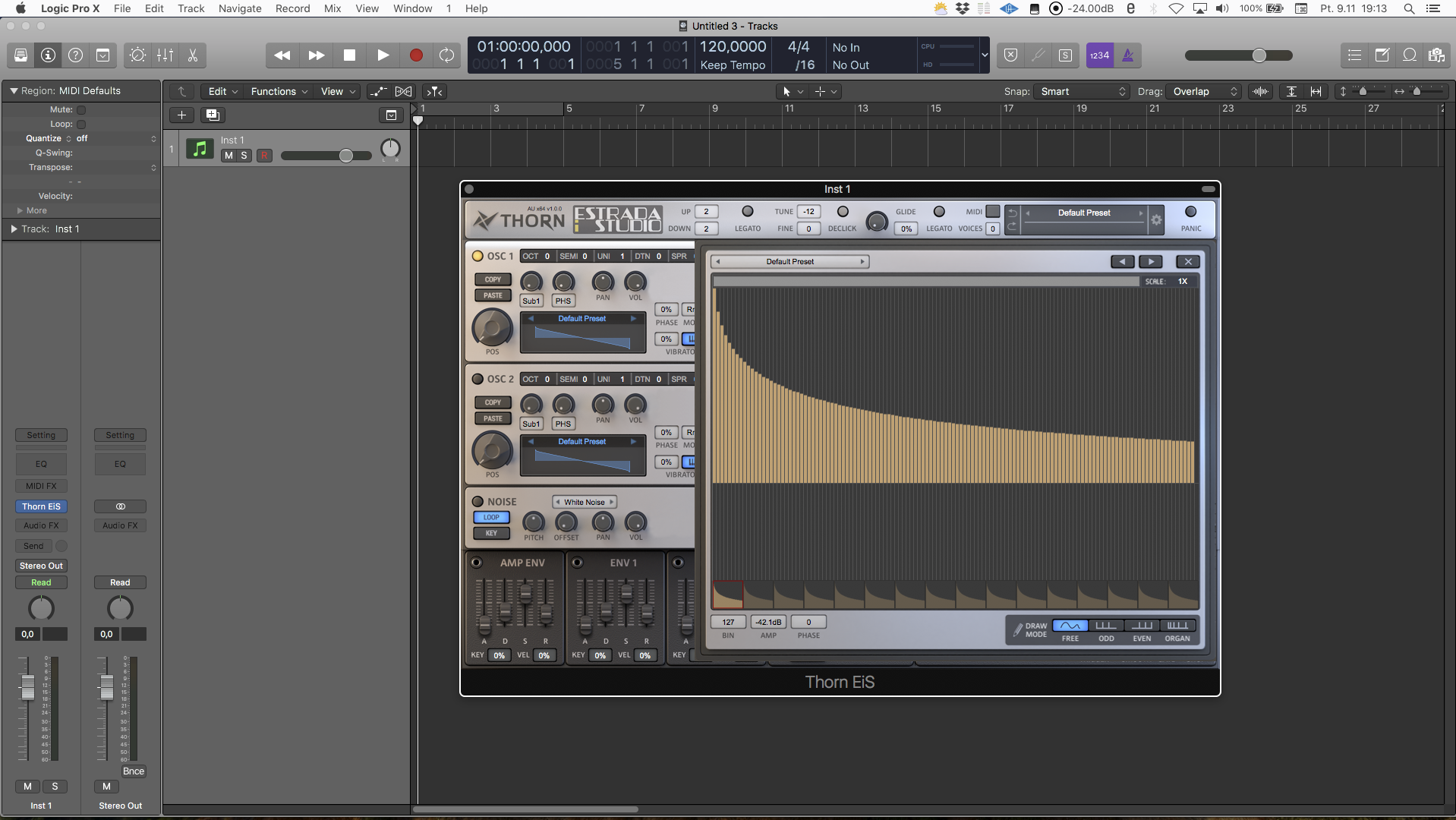
Task: Open the Navigate menu
Action: [240, 8]
